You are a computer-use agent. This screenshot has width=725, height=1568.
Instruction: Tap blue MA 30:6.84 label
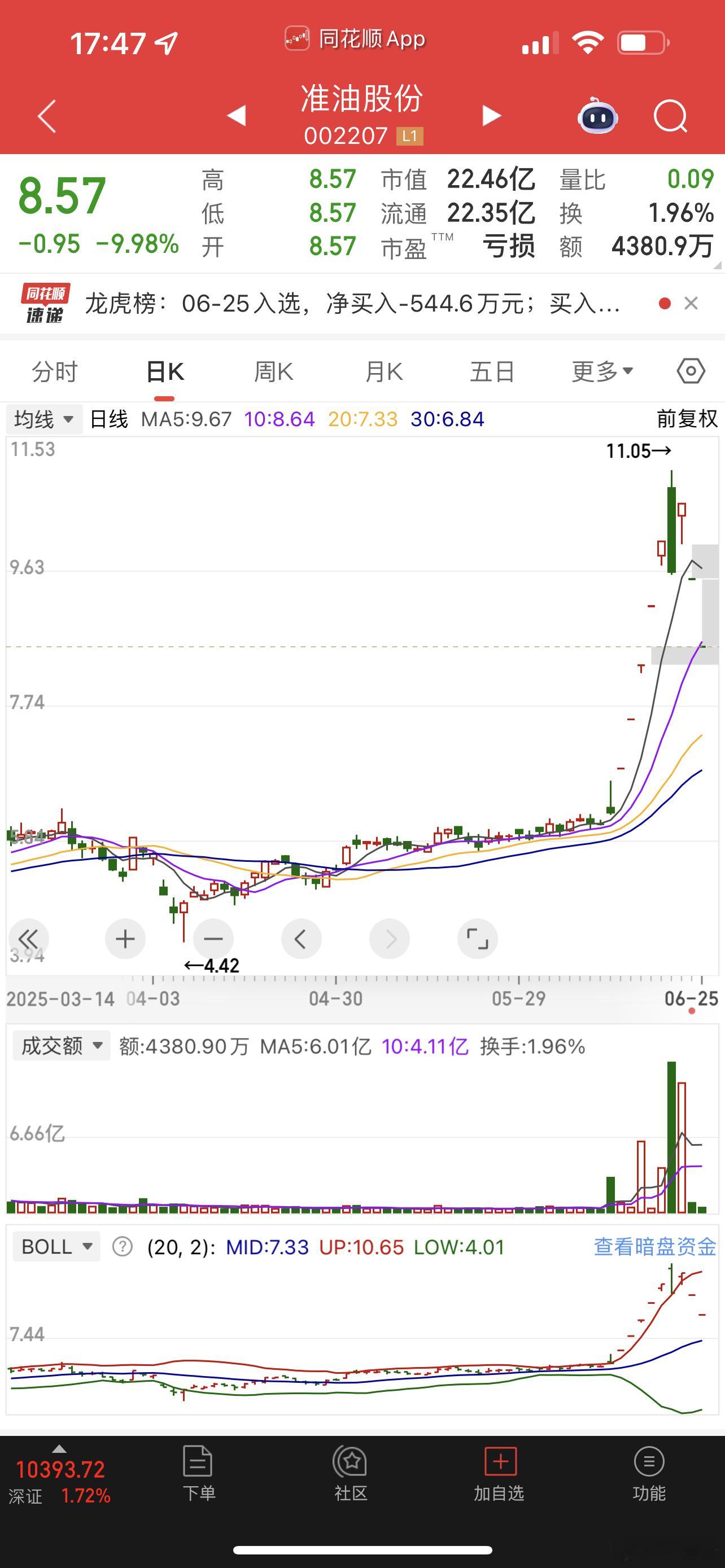tap(447, 419)
